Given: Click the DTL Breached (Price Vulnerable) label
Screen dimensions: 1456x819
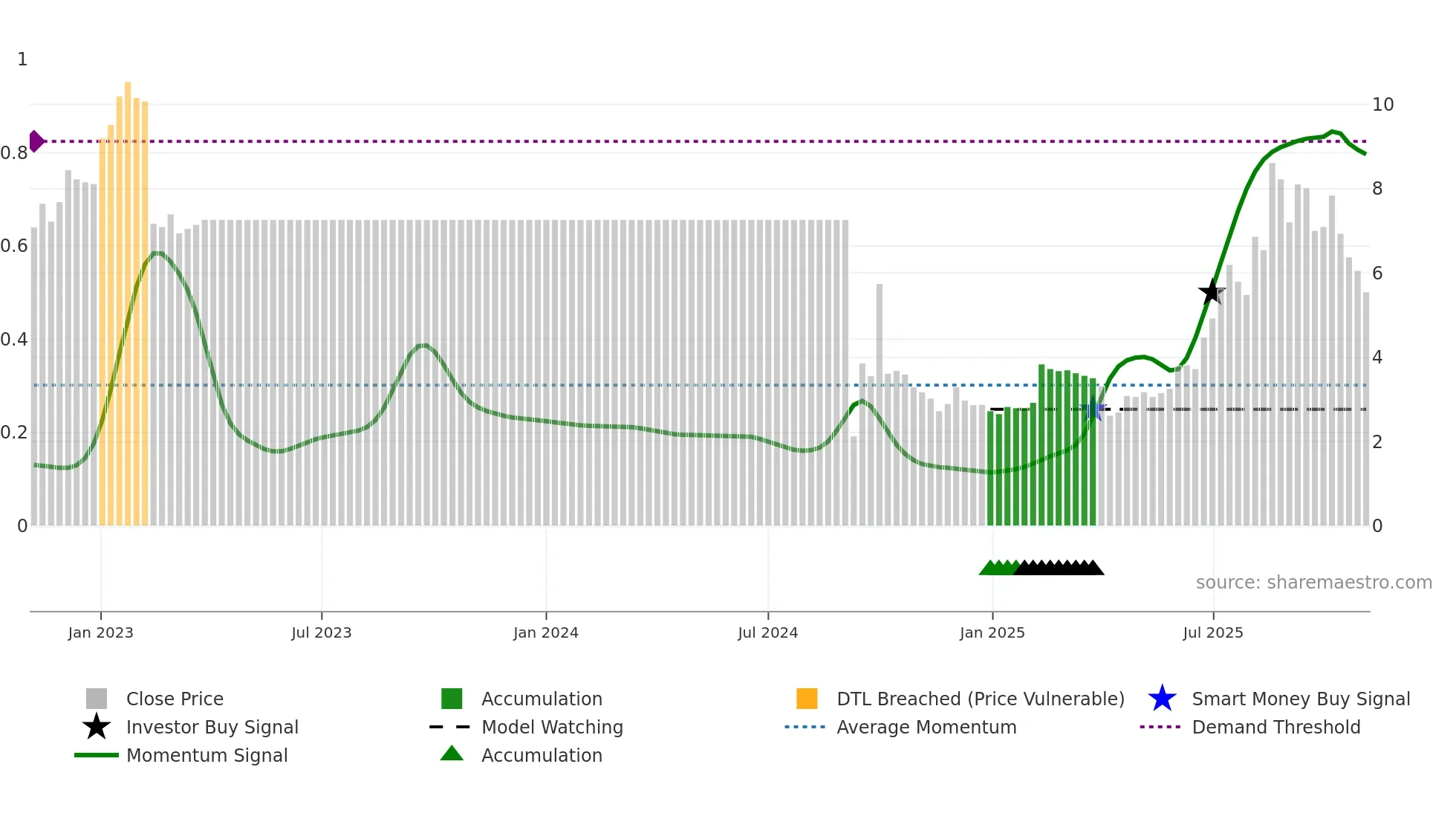Looking at the screenshot, I should (981, 699).
